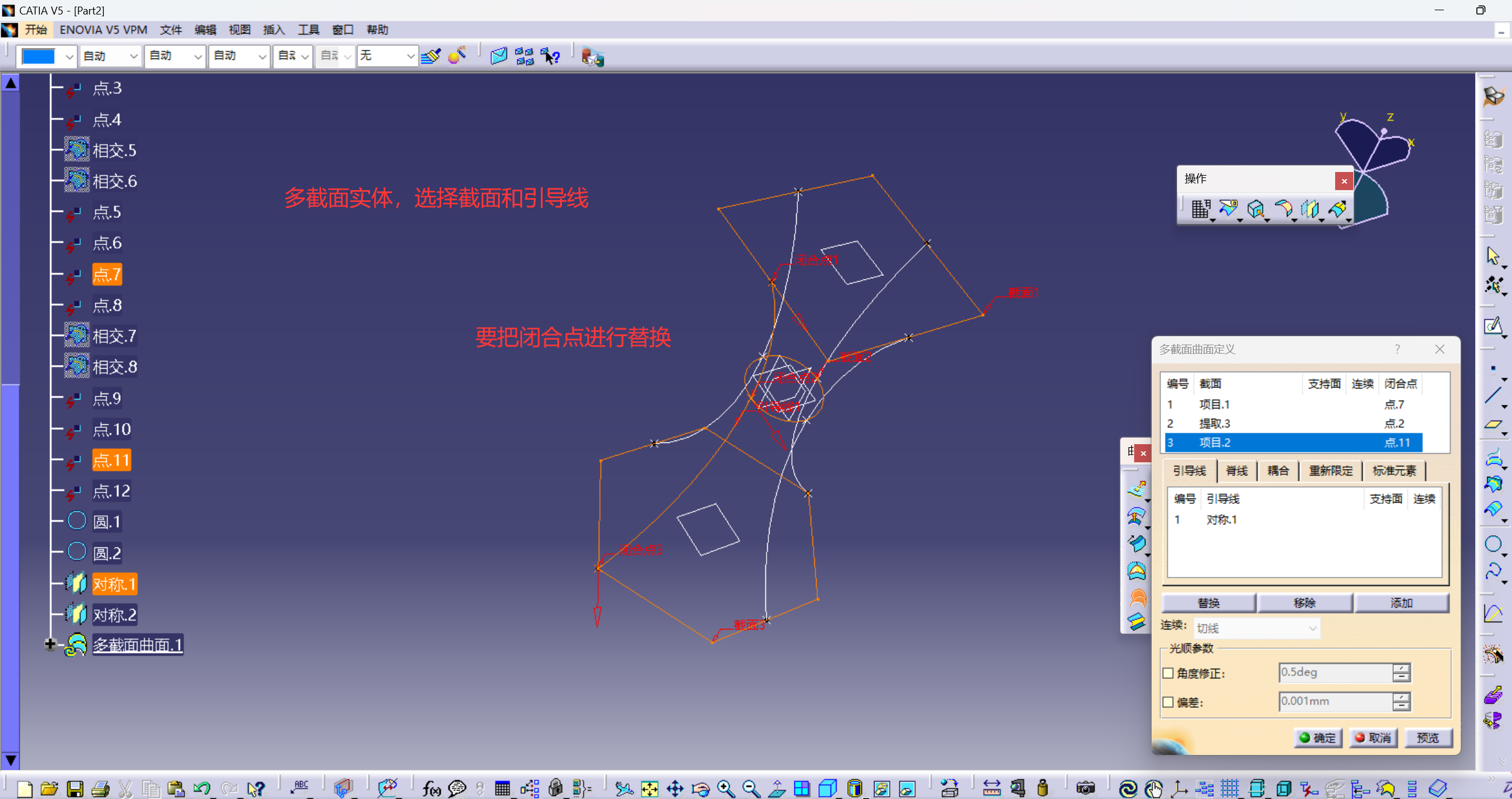Click the 预览 button
The image size is (1512, 799).
(1427, 738)
